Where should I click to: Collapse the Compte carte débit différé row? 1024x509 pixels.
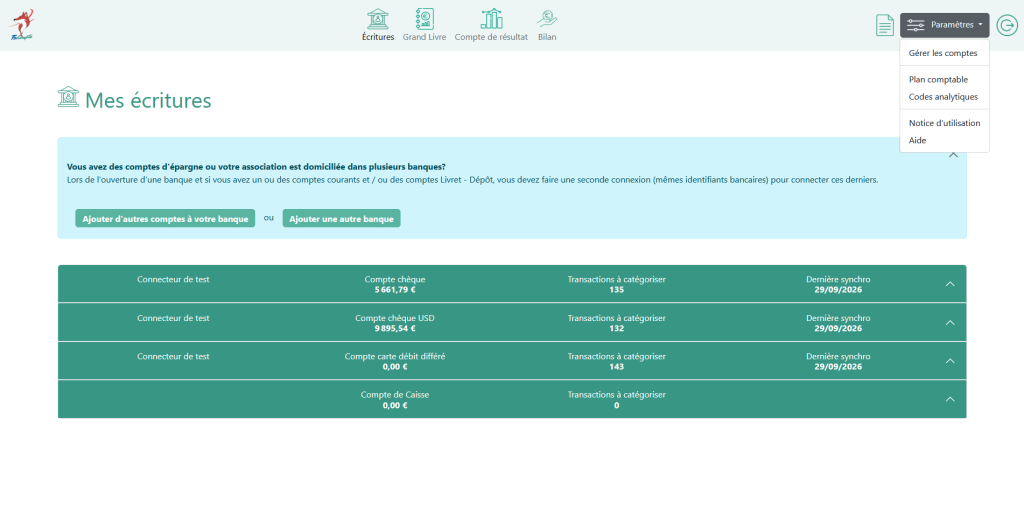pos(950,361)
